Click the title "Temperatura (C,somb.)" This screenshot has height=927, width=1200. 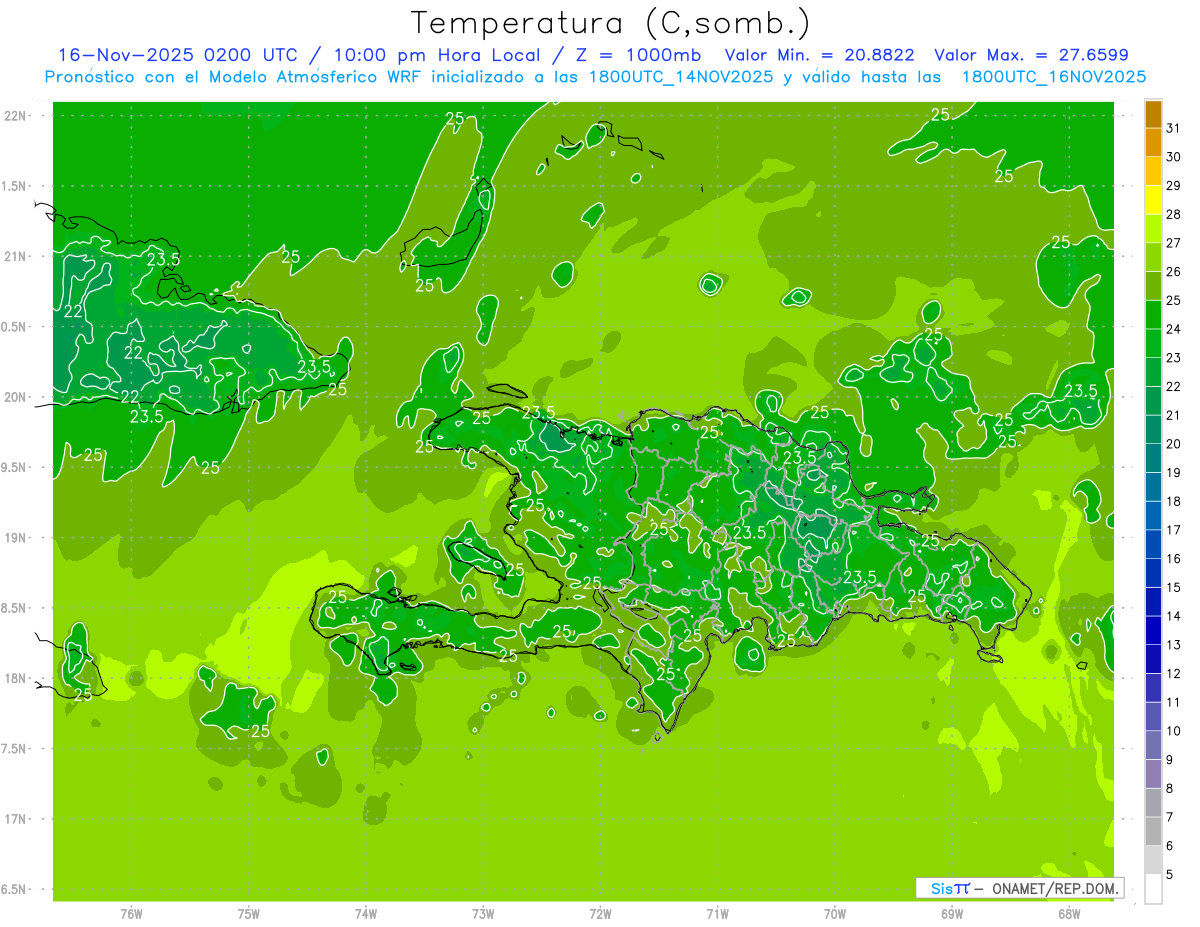(611, 24)
